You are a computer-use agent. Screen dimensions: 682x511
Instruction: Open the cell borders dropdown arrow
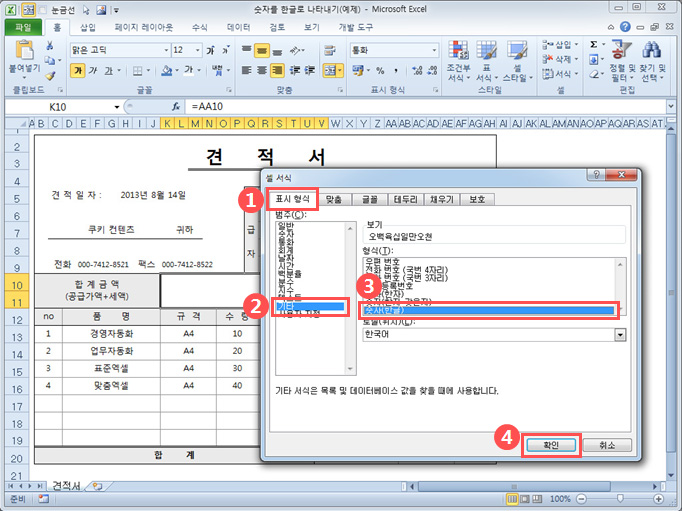[x=148, y=70]
